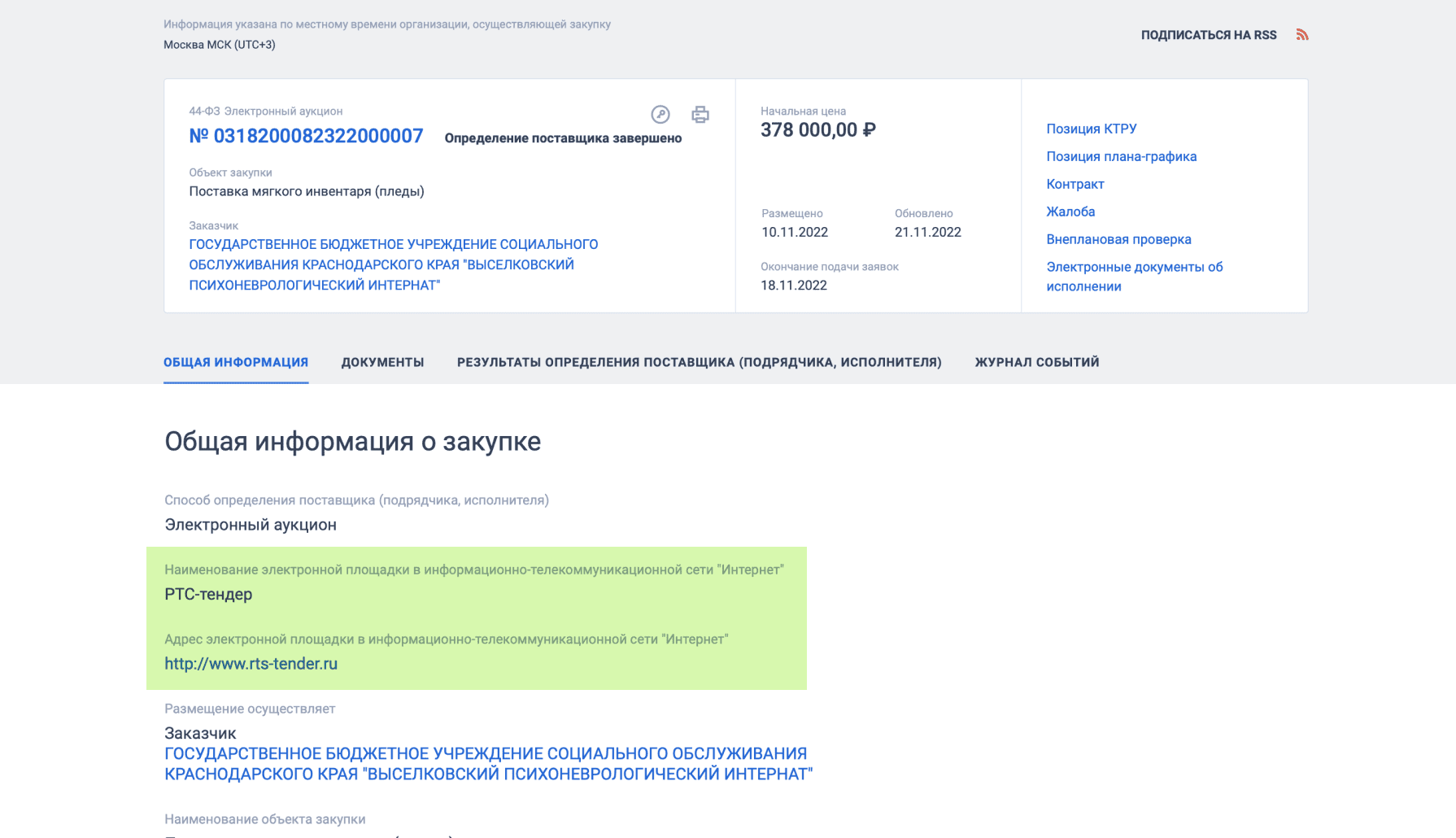Click the Контракт link
Image resolution: width=1456 pixels, height=838 pixels.
1075,184
